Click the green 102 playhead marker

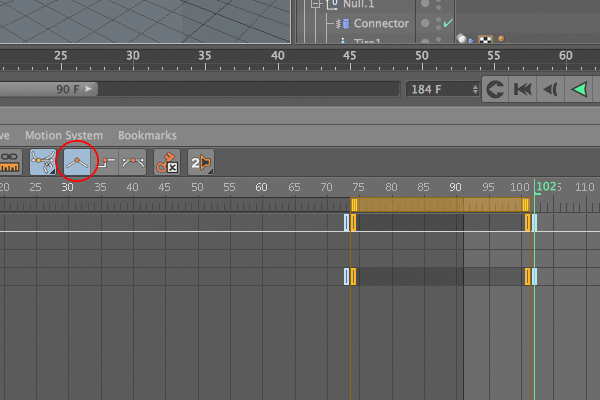547,187
